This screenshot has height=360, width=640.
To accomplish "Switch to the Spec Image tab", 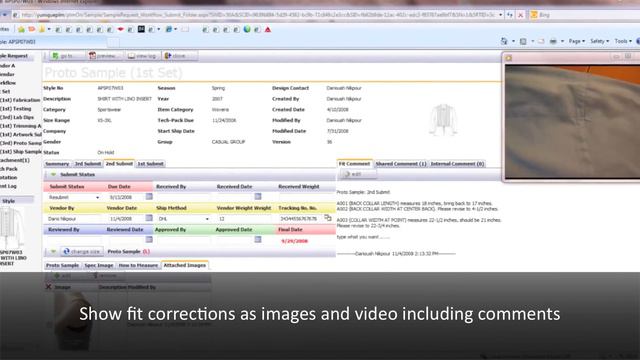I will (x=99, y=265).
